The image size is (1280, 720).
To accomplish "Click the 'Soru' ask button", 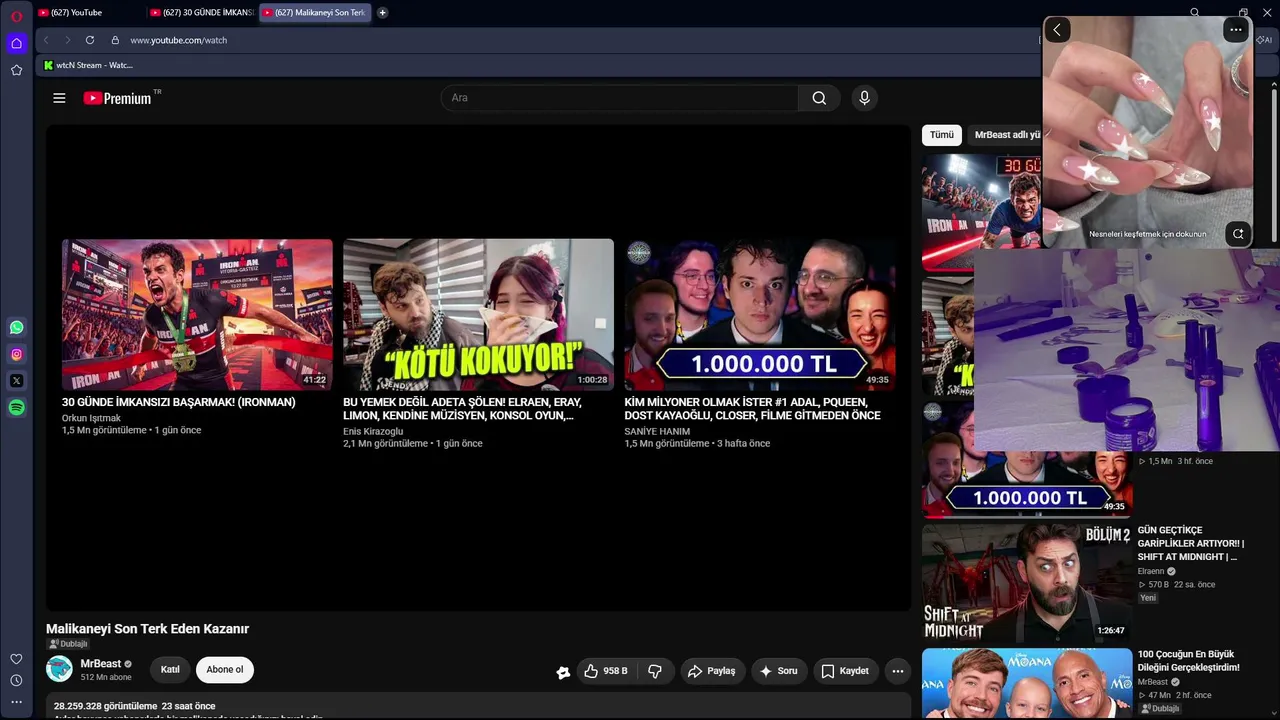I will coord(778,671).
